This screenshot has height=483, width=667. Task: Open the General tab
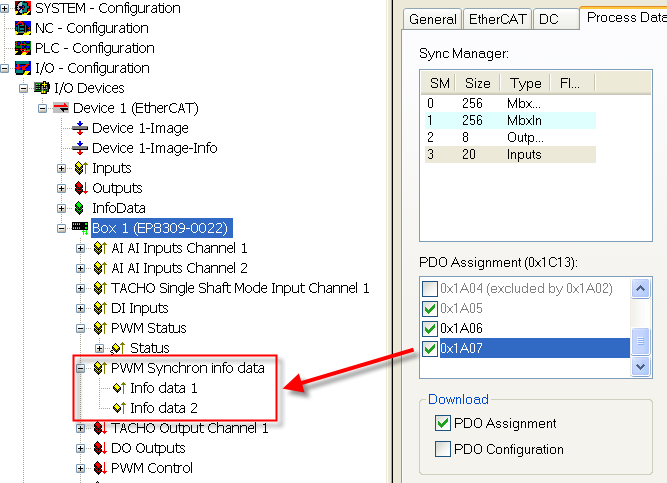(x=432, y=19)
